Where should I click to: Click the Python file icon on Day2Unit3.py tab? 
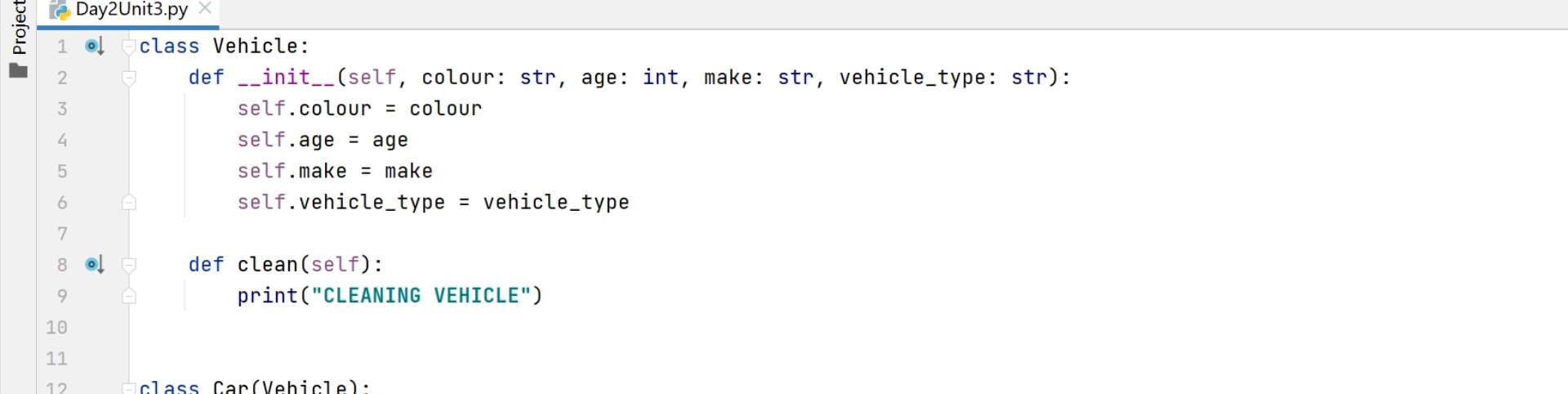(x=60, y=11)
